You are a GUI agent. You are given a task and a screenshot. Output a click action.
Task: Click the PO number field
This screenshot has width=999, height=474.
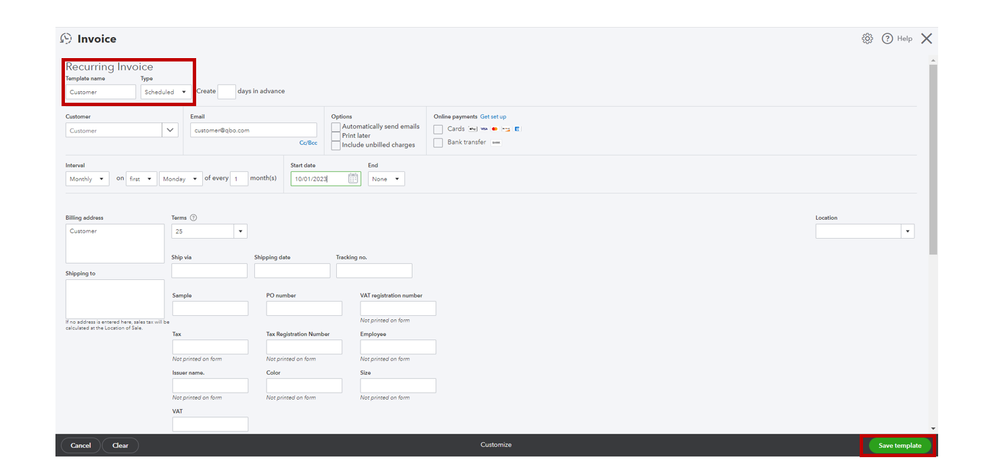304,308
